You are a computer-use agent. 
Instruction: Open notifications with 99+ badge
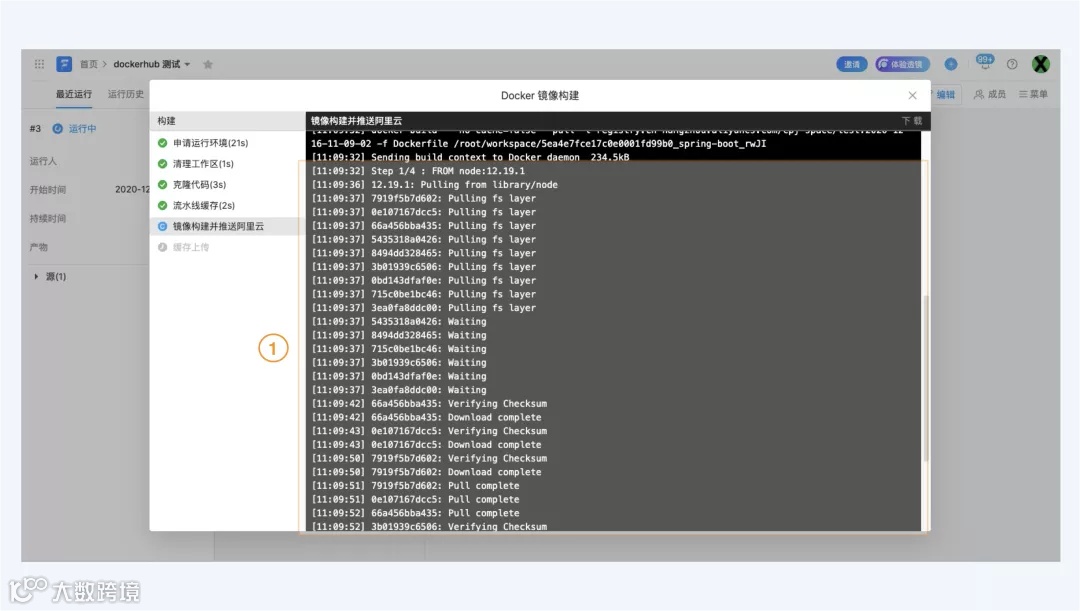tap(985, 62)
